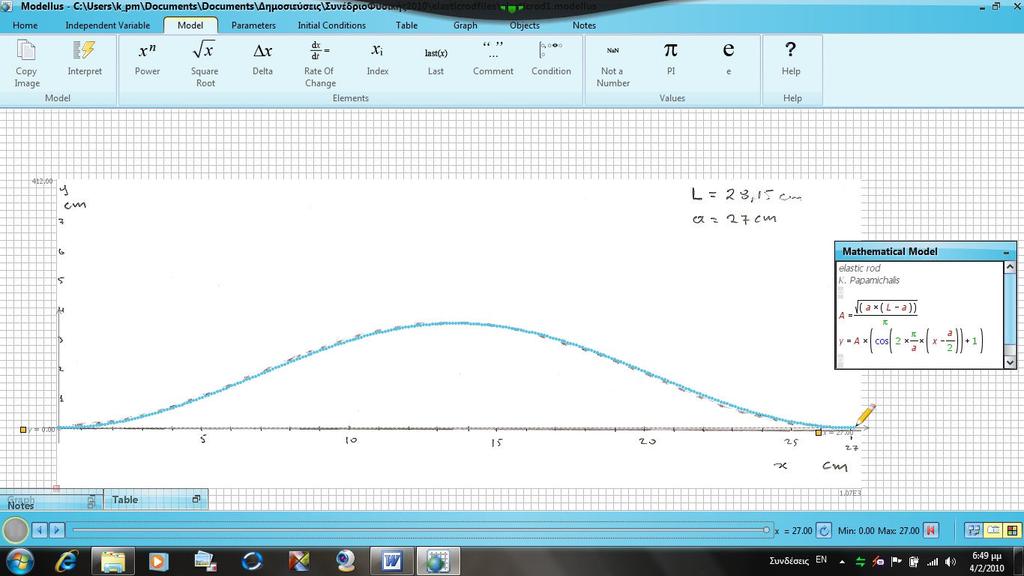The width and height of the screenshot is (1024, 576).
Task: Open Windows Explorer from the taskbar
Action: pyautogui.click(x=112, y=561)
